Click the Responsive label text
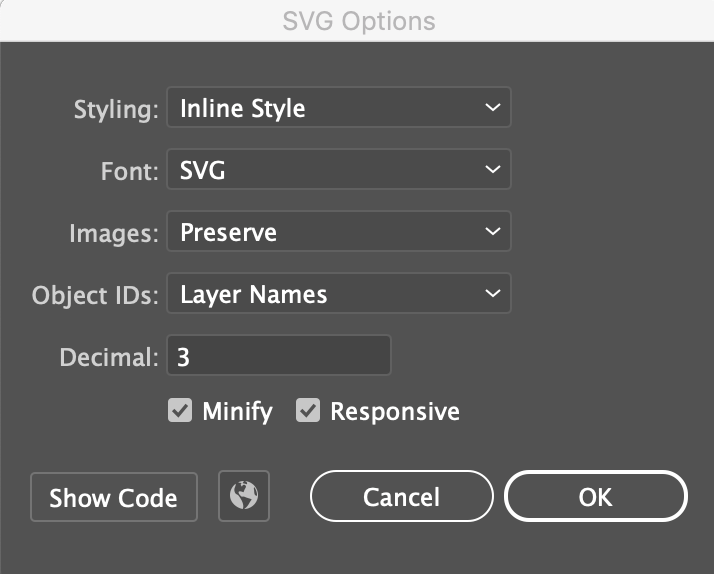The height and width of the screenshot is (574, 714). pyautogui.click(x=394, y=411)
